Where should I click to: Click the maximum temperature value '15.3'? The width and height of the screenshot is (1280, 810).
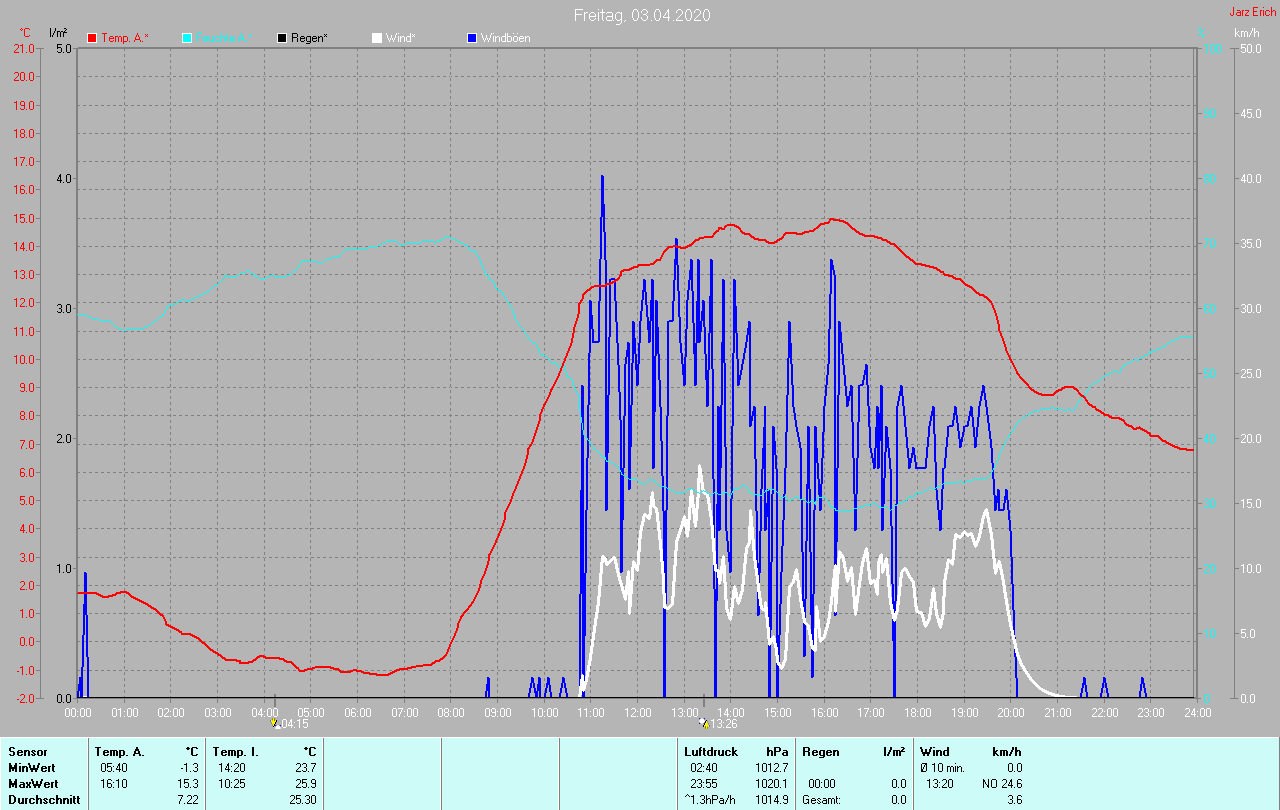[189, 784]
